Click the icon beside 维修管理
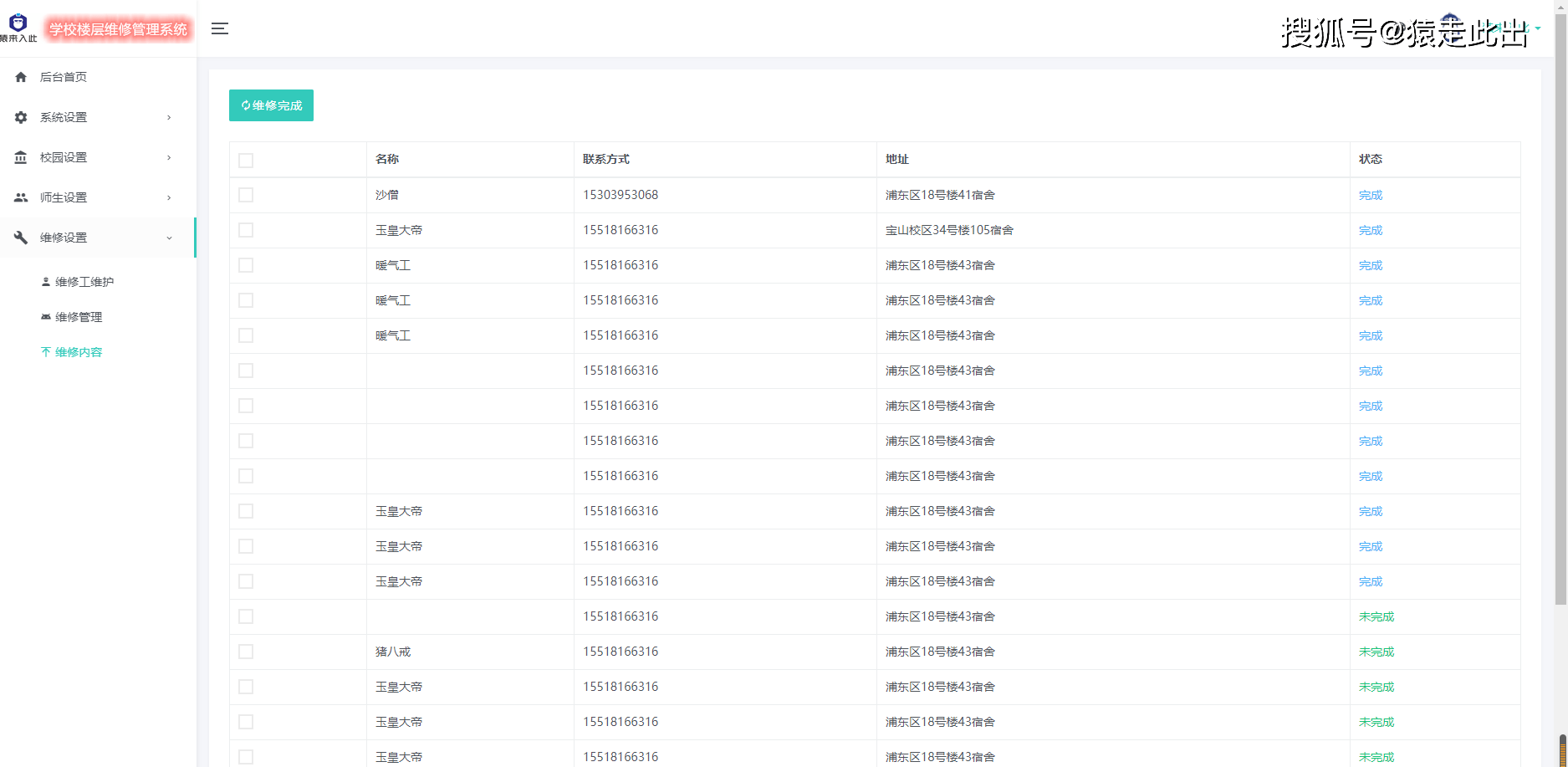The height and width of the screenshot is (767, 1568). pyautogui.click(x=46, y=317)
